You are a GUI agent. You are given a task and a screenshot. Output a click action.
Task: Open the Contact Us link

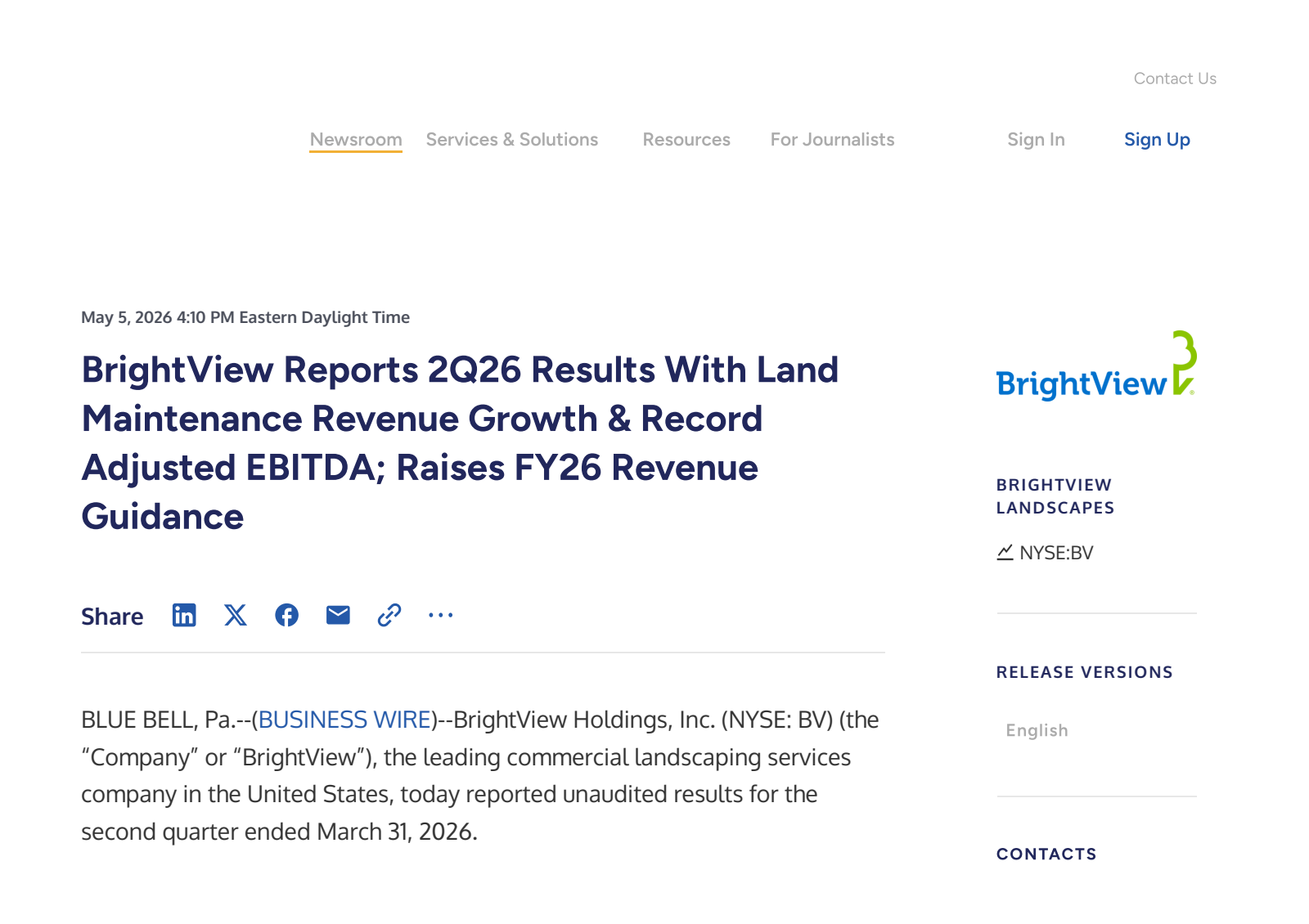click(1175, 78)
